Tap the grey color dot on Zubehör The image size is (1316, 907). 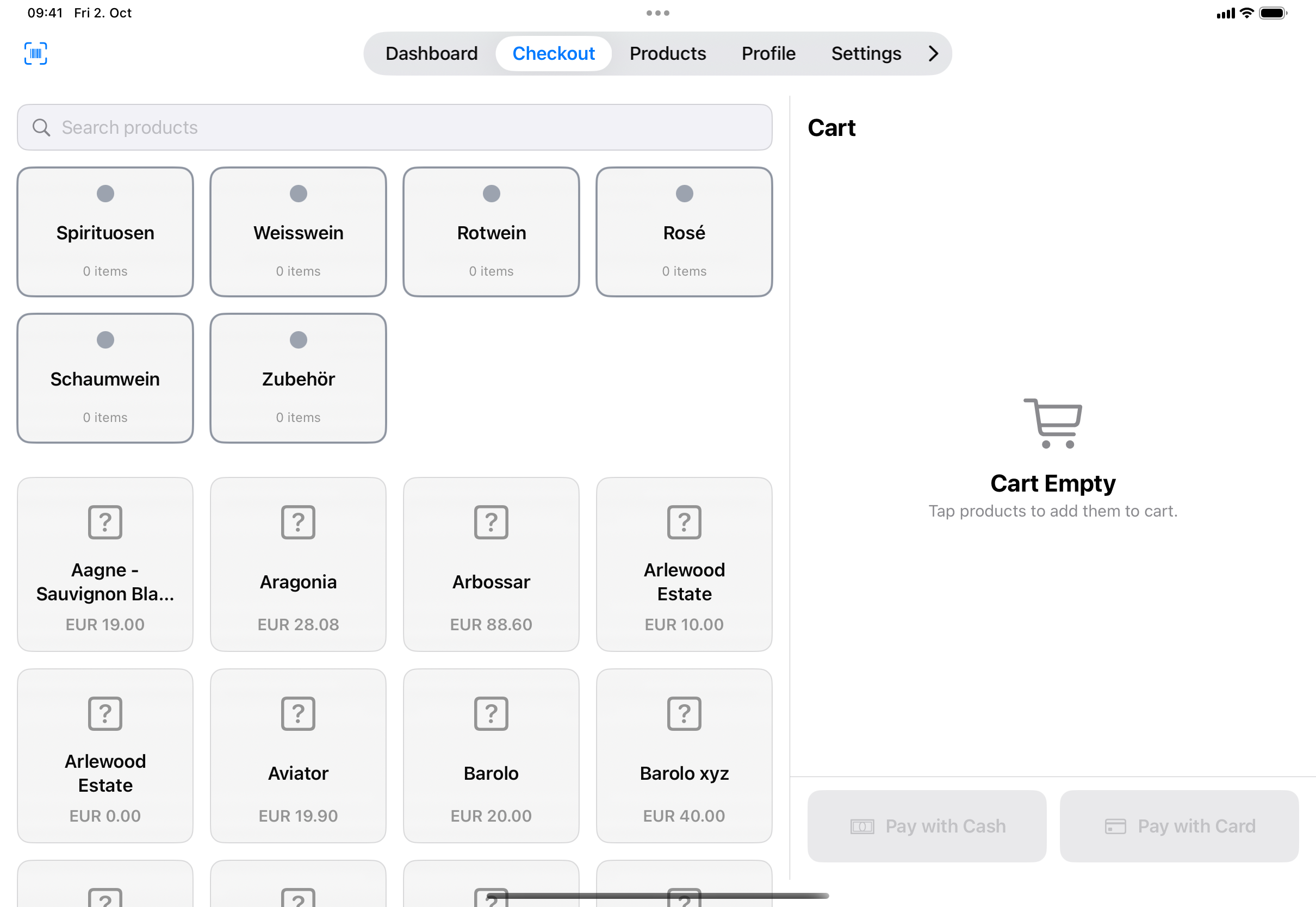299,340
